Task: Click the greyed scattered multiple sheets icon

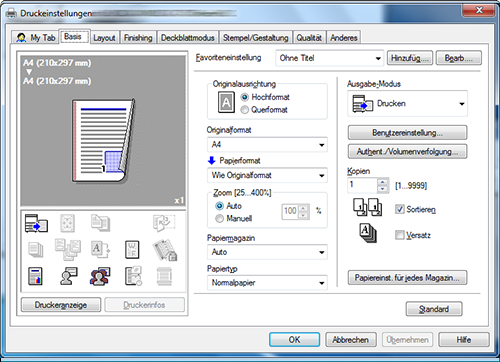Action: point(68,249)
